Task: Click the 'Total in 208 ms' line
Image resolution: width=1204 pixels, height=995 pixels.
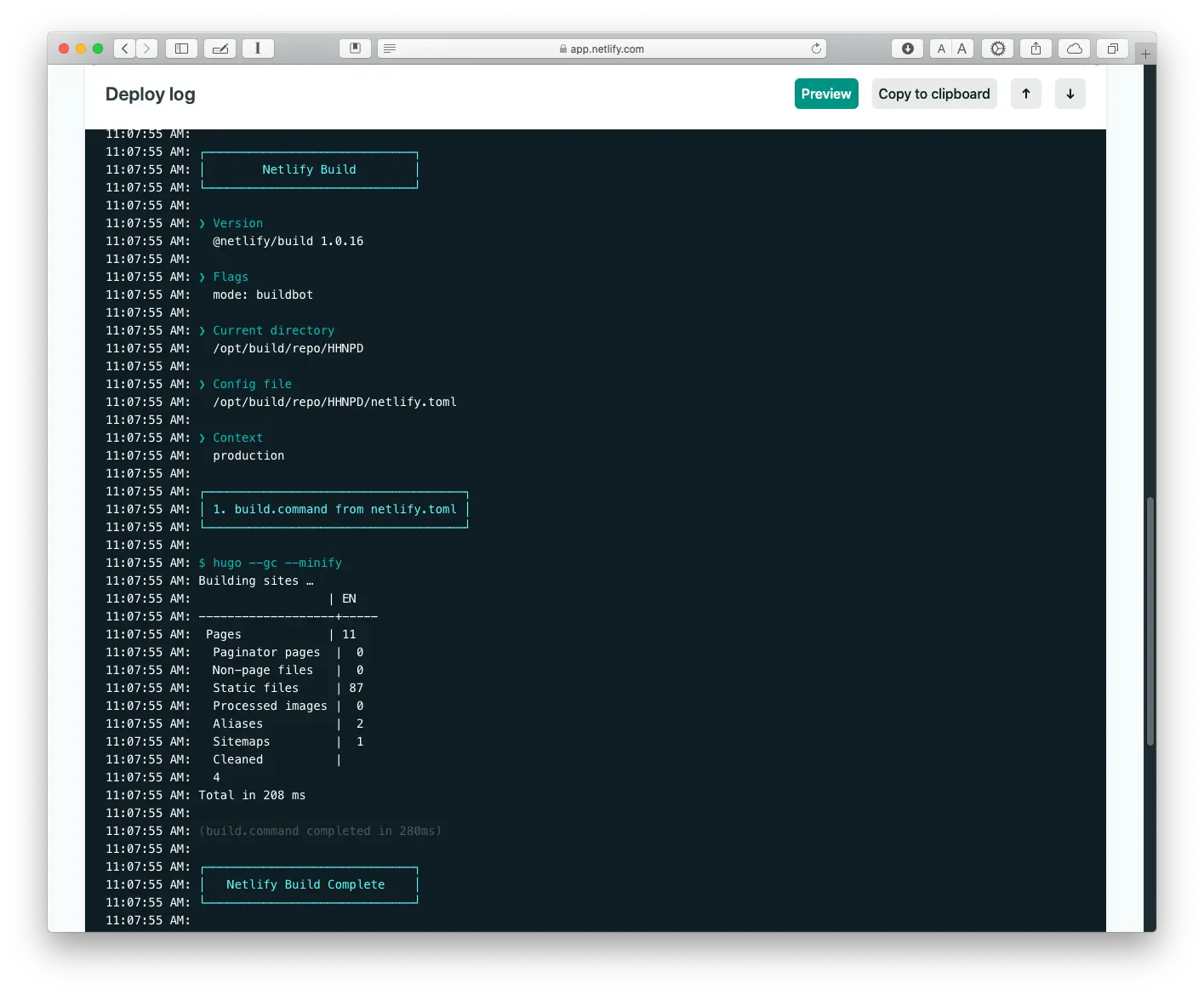Action: [x=252, y=795]
